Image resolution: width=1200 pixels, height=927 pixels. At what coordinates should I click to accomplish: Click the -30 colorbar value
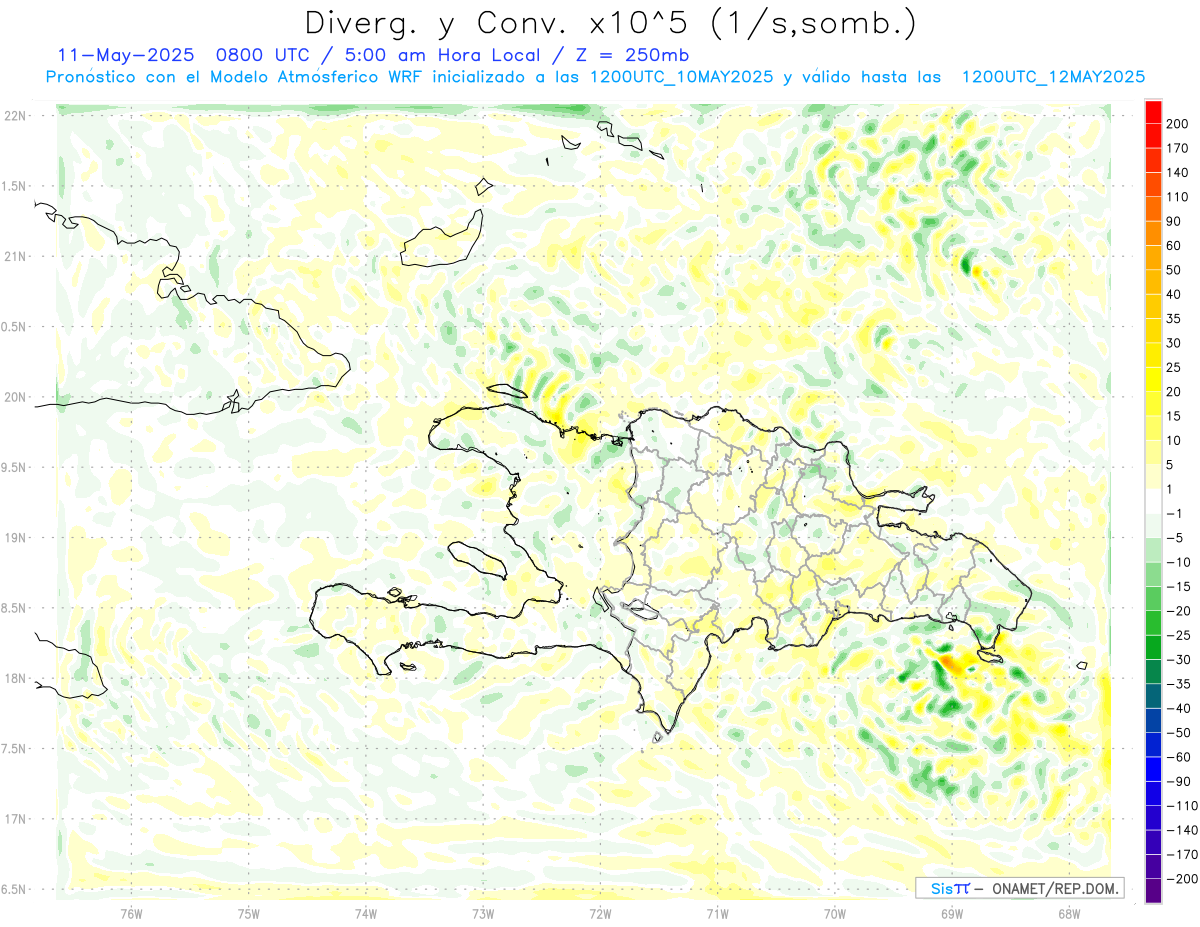[1177, 660]
